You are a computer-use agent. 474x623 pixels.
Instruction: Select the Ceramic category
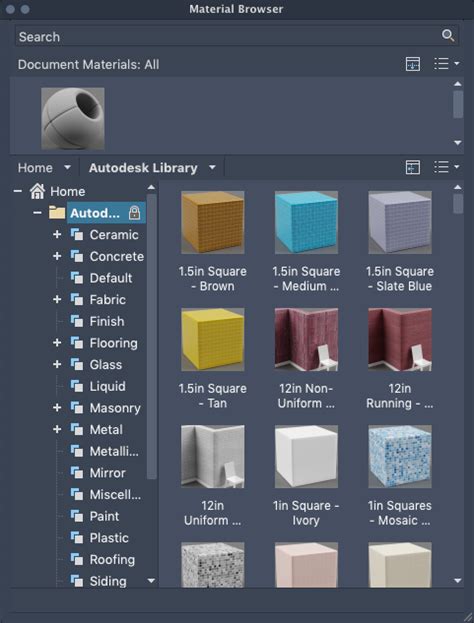pos(114,235)
